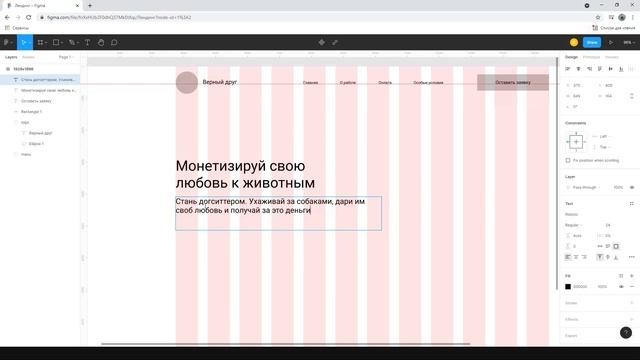Image resolution: width=640 pixels, height=360 pixels.
Task: Align selection to the left
Action: (x=568, y=69)
